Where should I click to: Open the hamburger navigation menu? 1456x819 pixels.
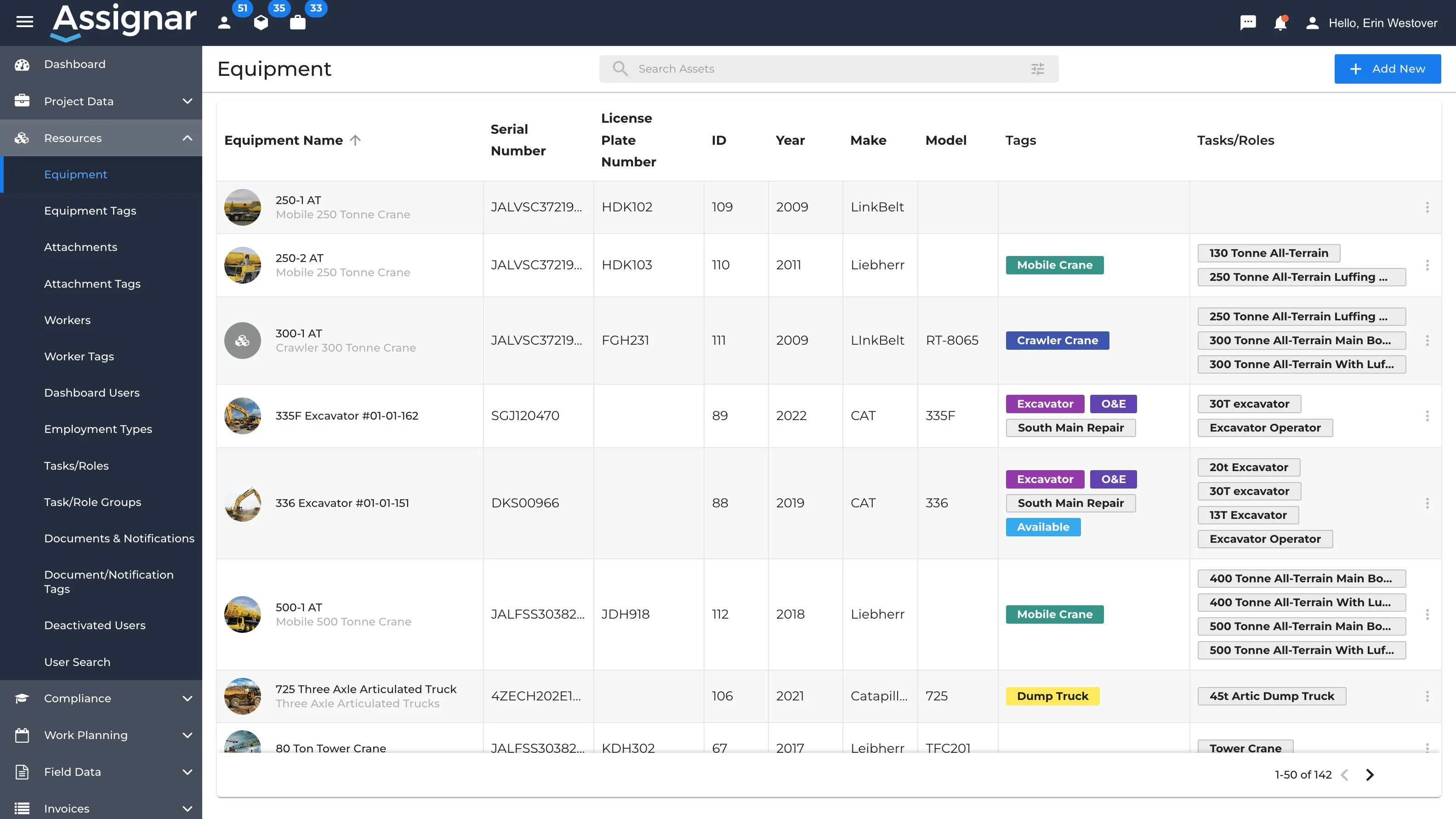(x=24, y=22)
